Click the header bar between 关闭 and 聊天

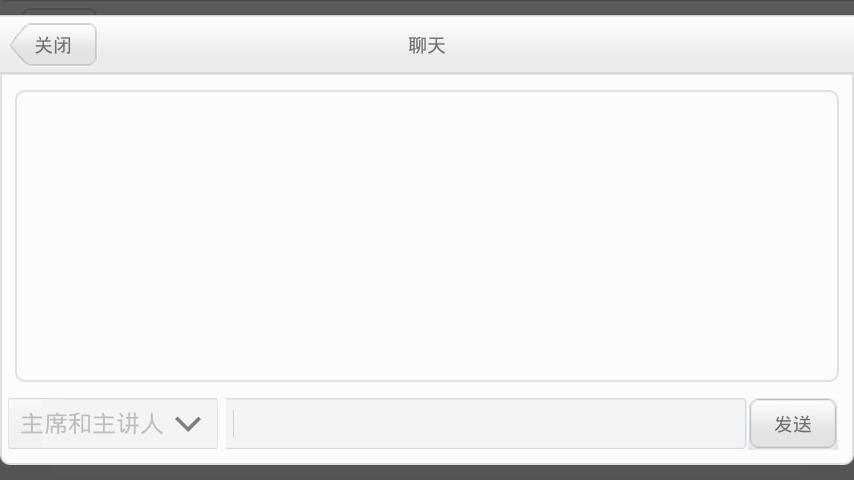[x=253, y=45]
